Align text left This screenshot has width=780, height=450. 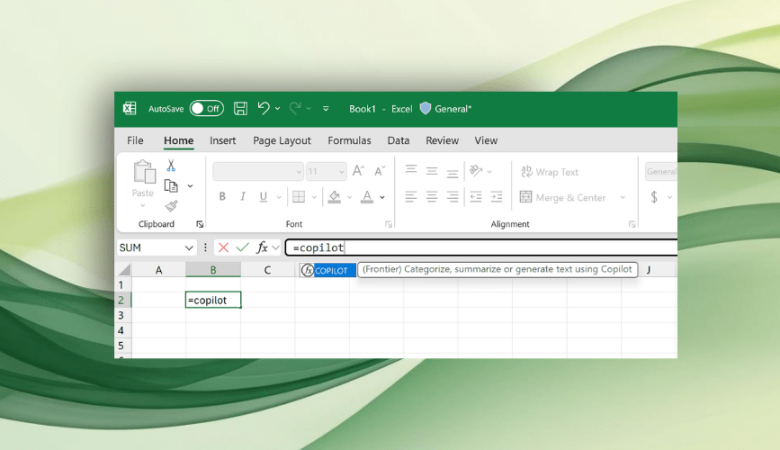click(411, 197)
